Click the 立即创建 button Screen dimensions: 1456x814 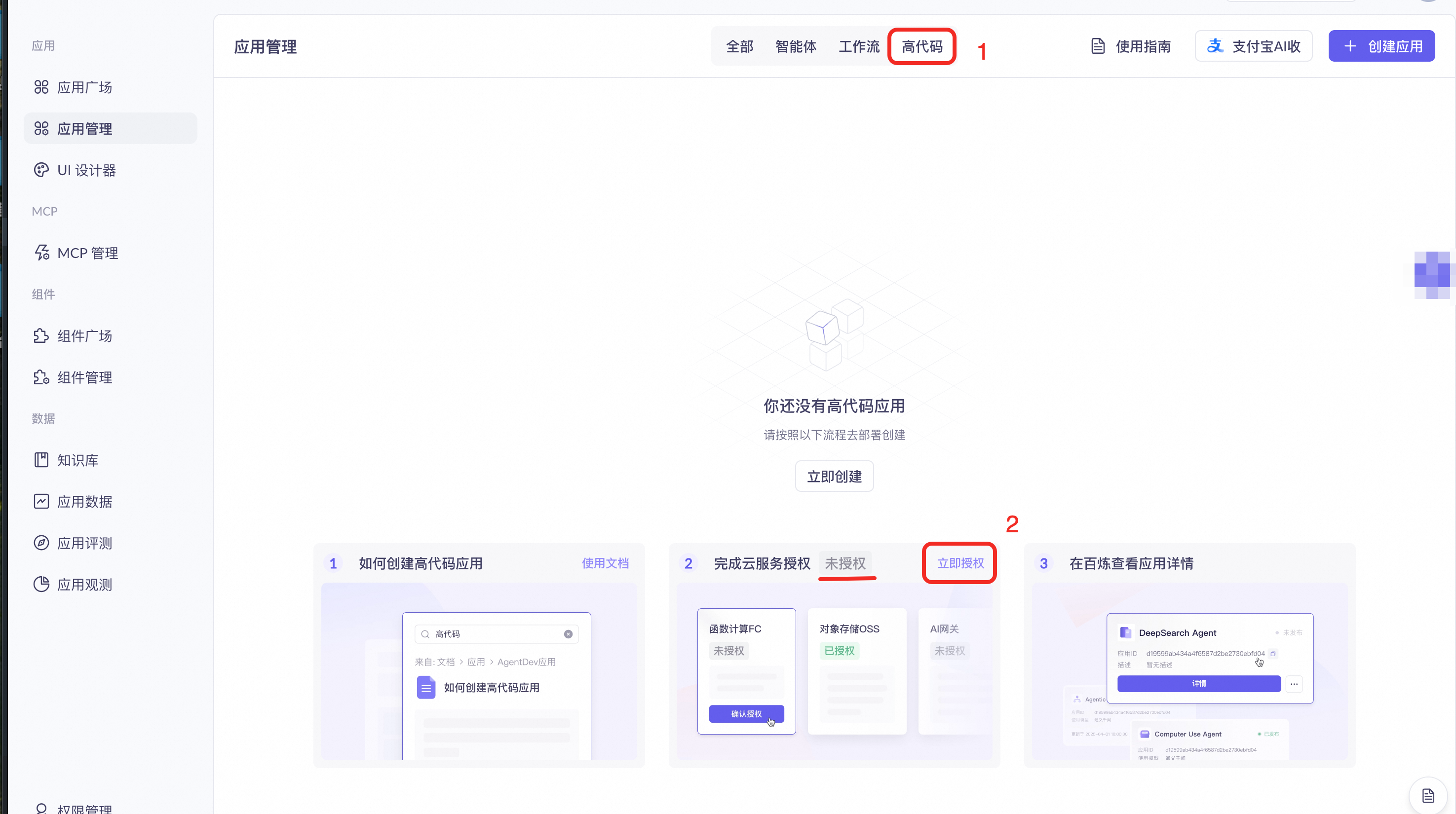834,476
